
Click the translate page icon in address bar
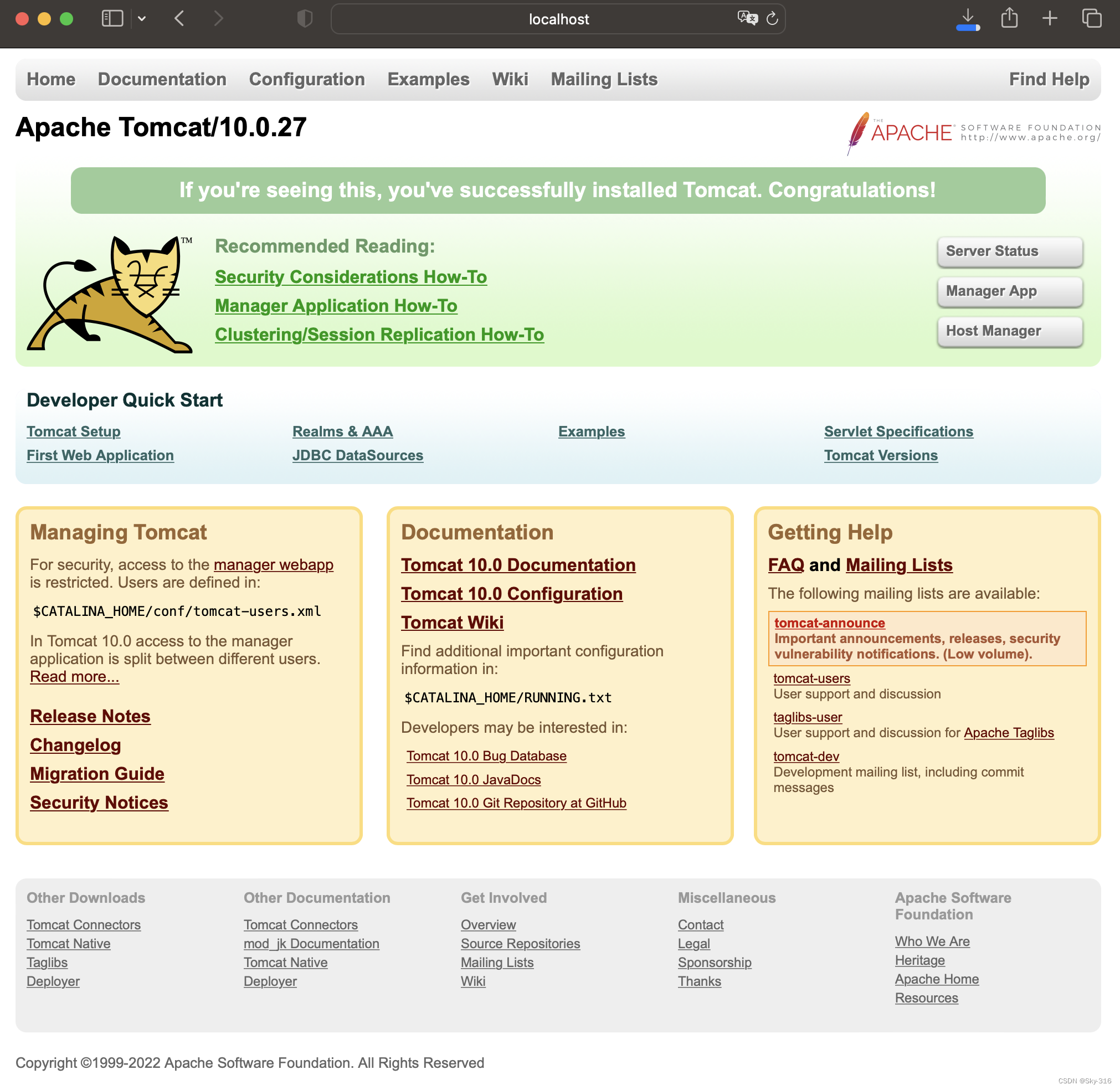click(747, 18)
